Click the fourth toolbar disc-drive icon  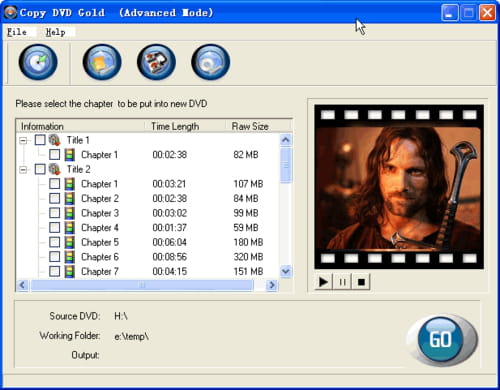click(210, 62)
